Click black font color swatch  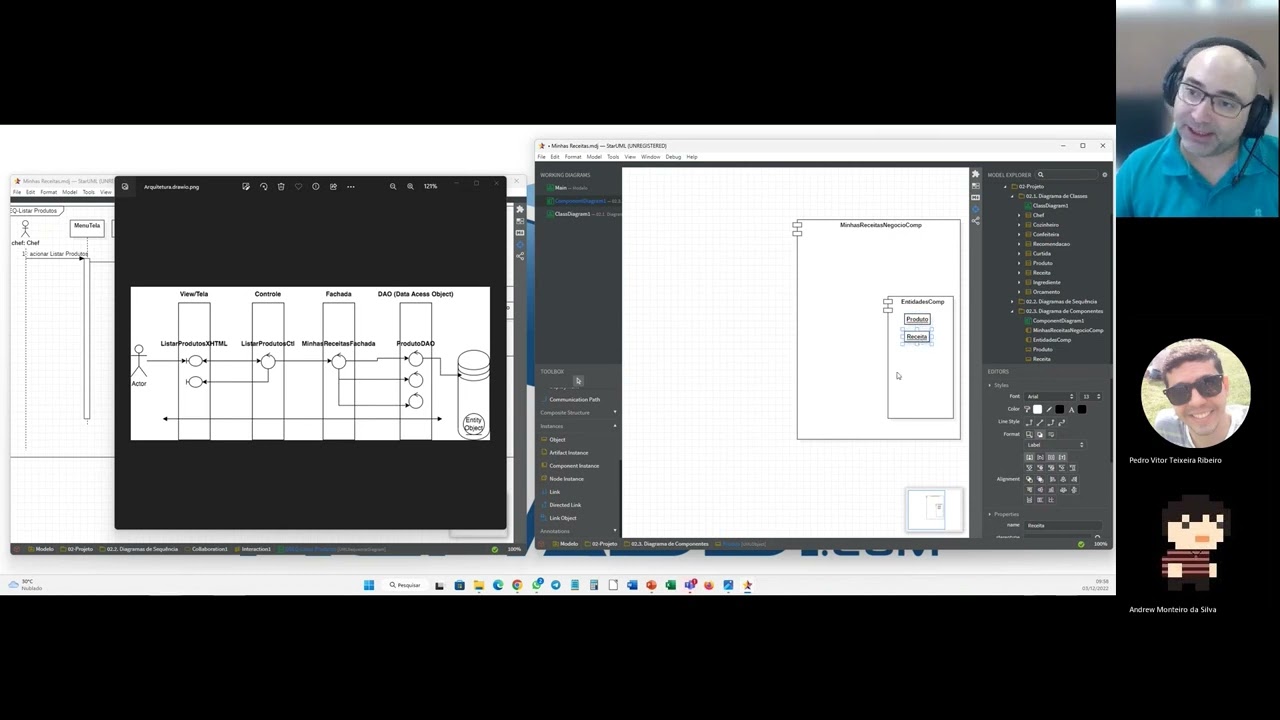pyautogui.click(x=1082, y=409)
